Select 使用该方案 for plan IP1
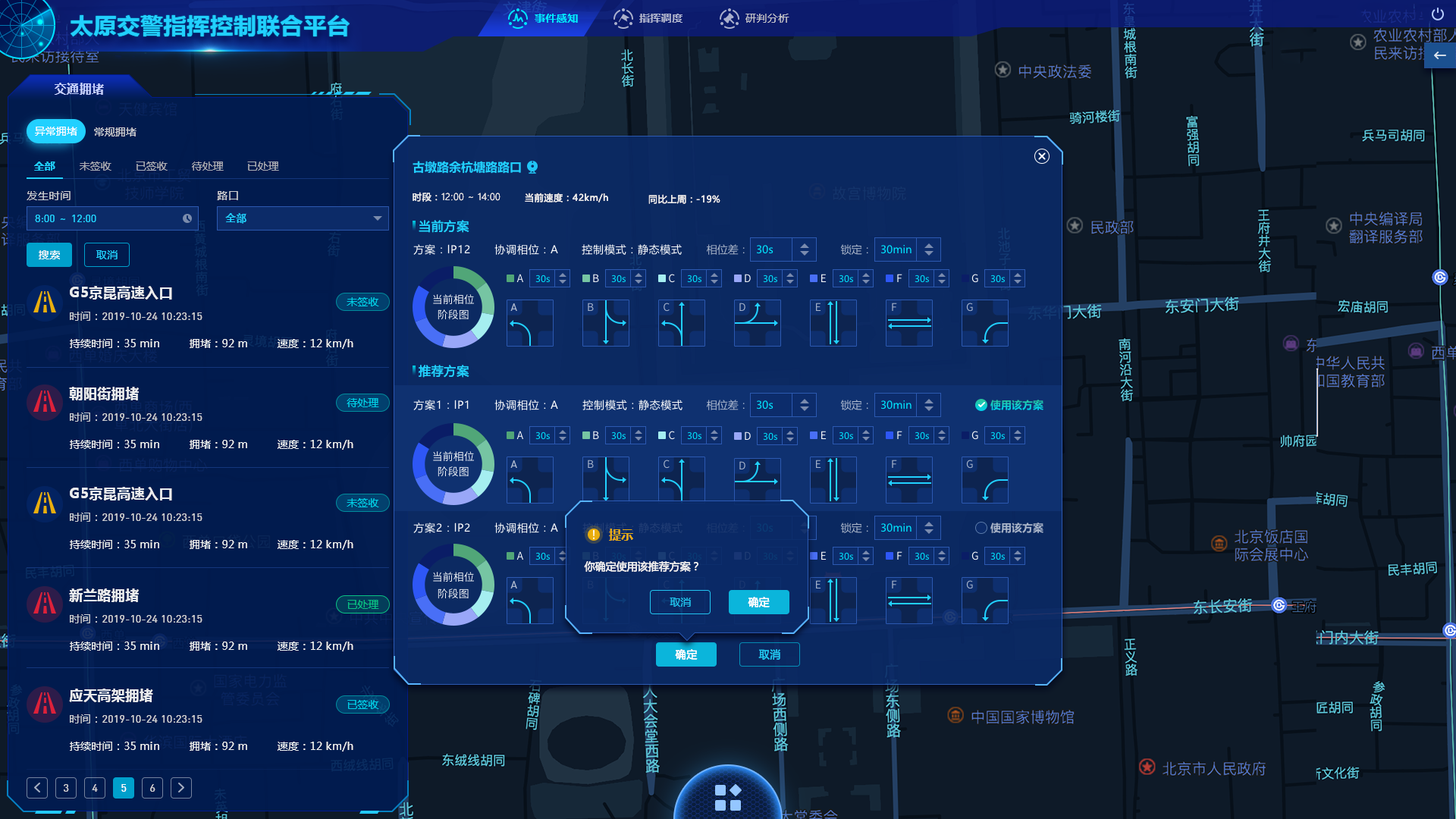Image resolution: width=1456 pixels, height=819 pixels. 1009,405
